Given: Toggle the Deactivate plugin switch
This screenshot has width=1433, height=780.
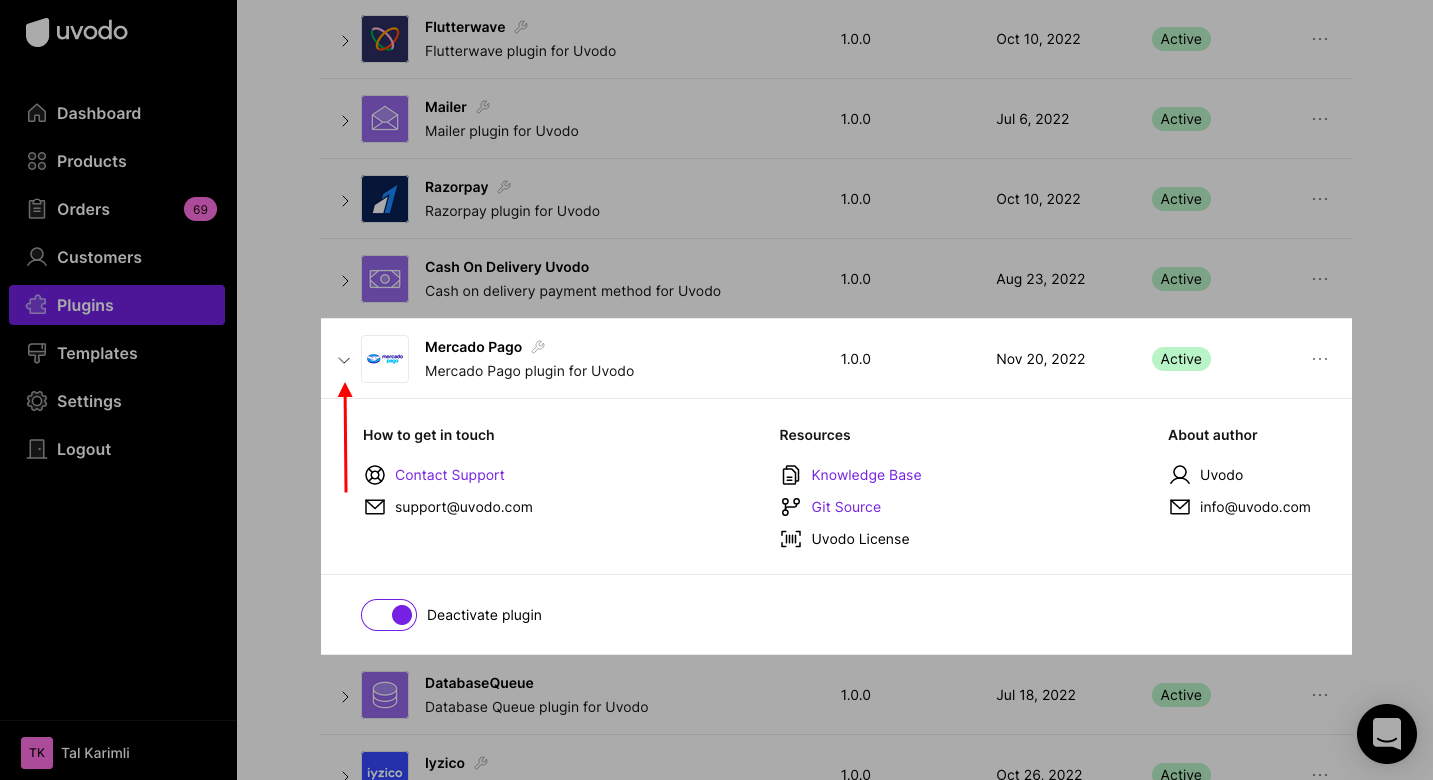Looking at the screenshot, I should [389, 615].
